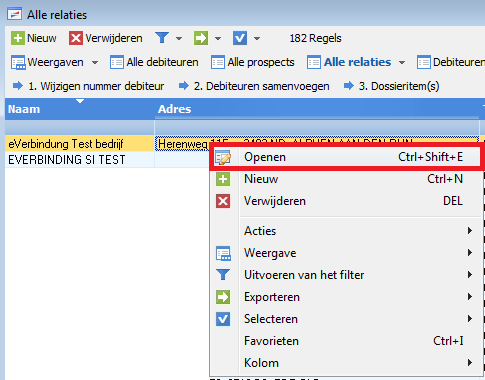The width and height of the screenshot is (485, 380).
Task: Click the red X icon in the context menu
Action: pyautogui.click(x=223, y=201)
